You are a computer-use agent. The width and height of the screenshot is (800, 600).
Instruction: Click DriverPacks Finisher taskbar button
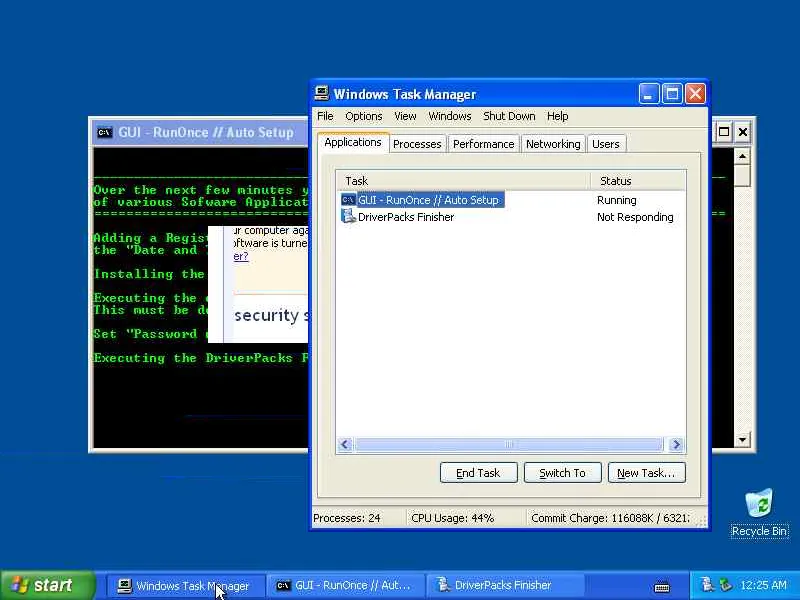pos(503,586)
